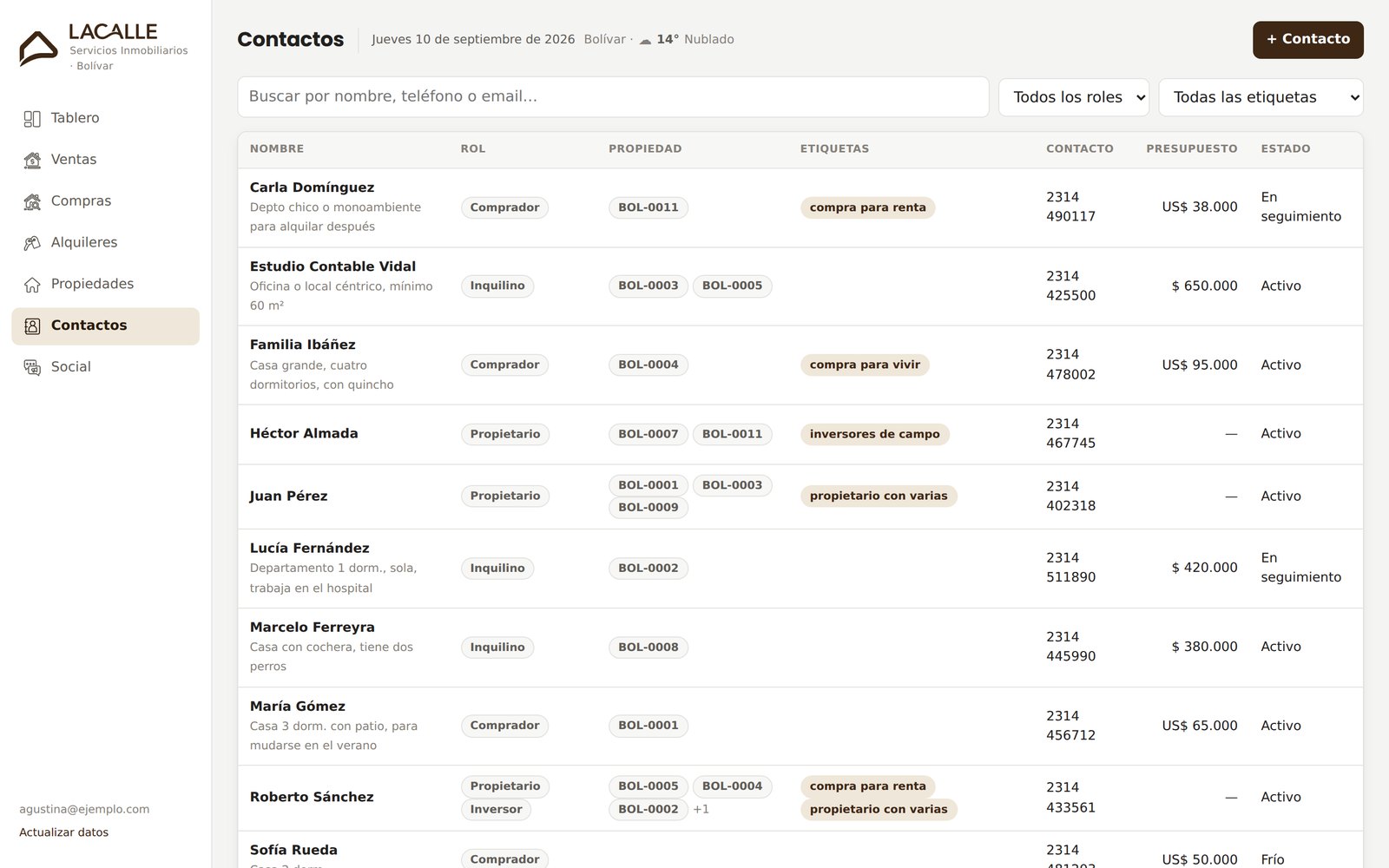The image size is (1389, 868).
Task: Click phone number 2314 467745
Action: pos(1070,433)
